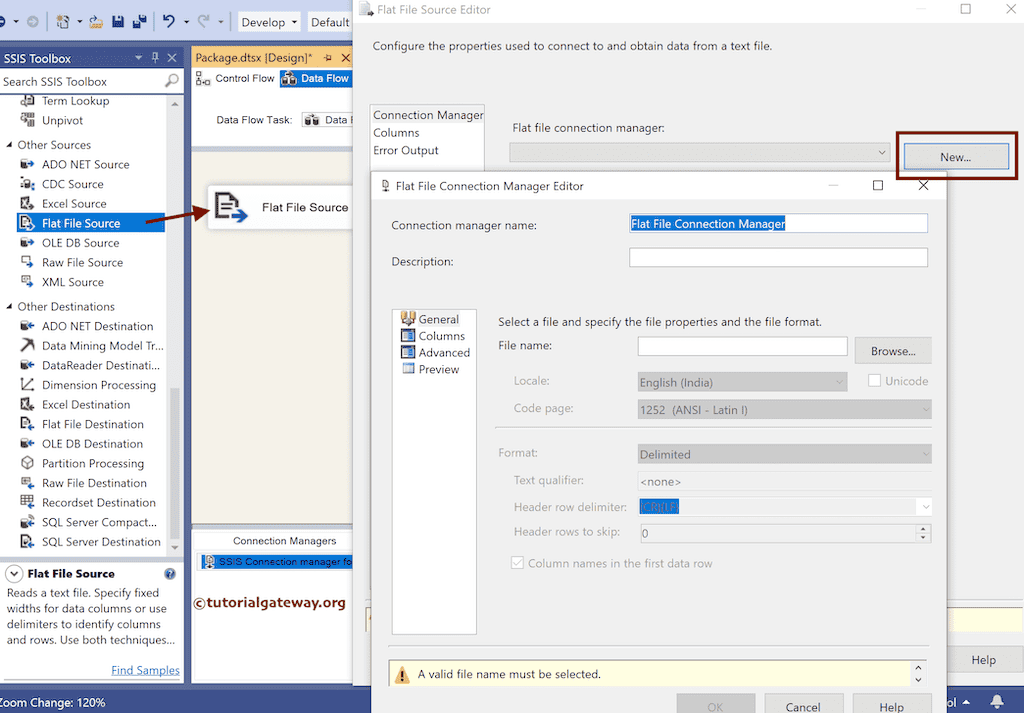Toggle Column names in the first data row
Image resolution: width=1024 pixels, height=713 pixels.
click(517, 563)
